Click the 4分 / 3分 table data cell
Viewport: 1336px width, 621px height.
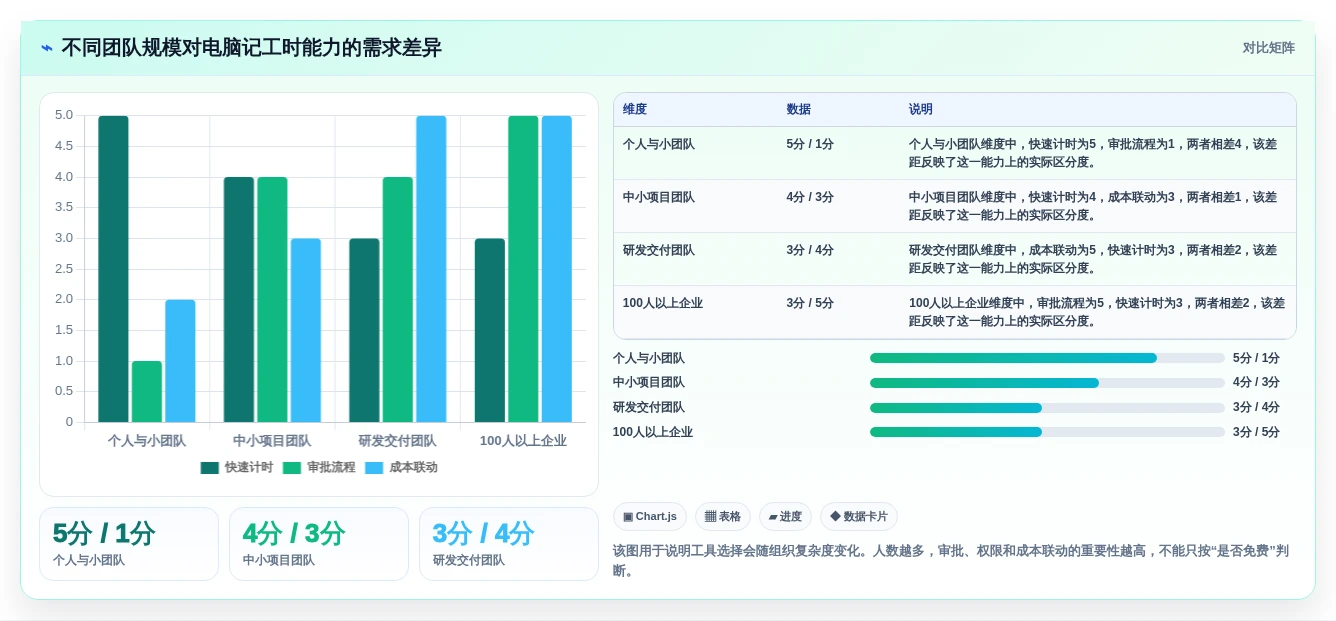click(x=810, y=197)
